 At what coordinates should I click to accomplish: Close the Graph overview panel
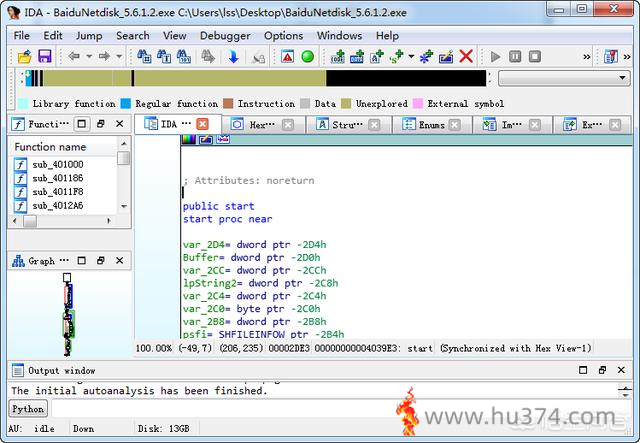120,260
